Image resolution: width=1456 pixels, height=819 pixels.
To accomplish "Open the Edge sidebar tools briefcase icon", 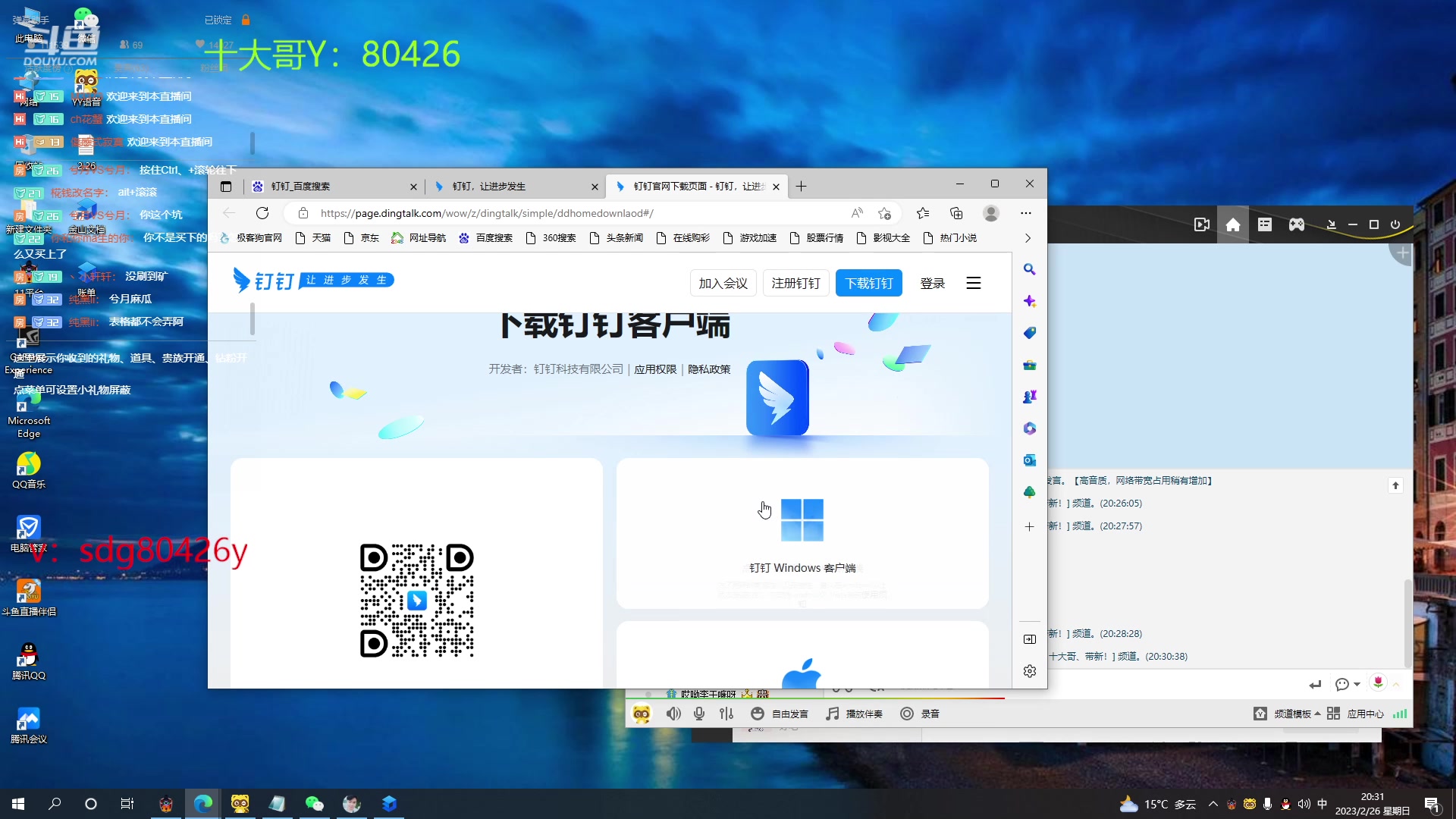I will 1029,365.
